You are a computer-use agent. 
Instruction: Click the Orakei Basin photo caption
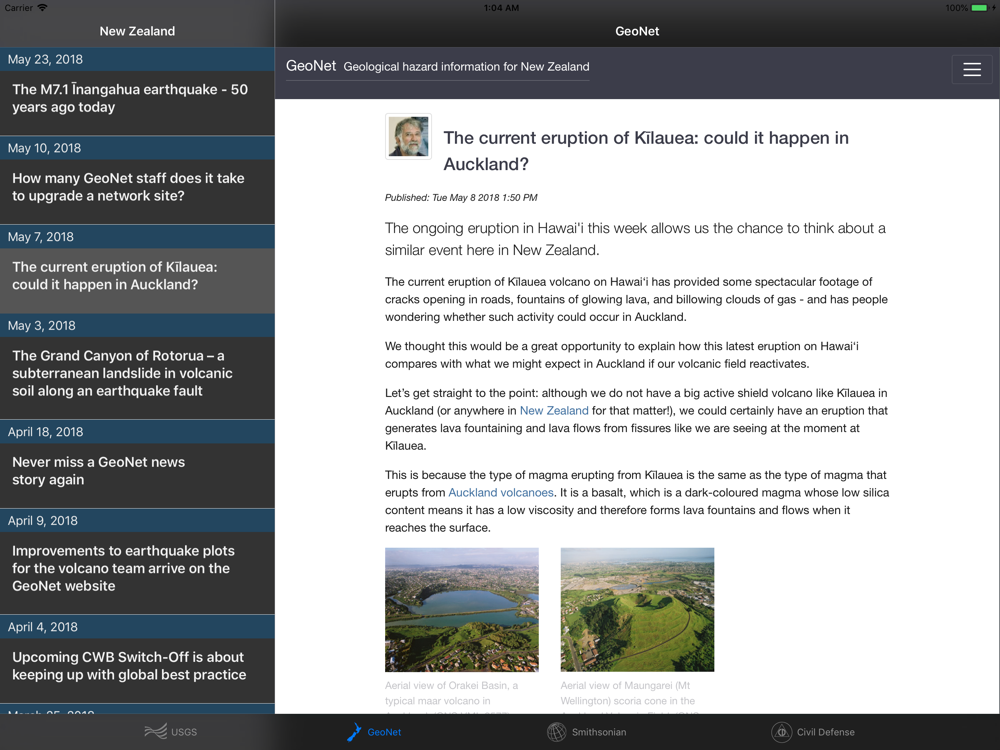(x=452, y=696)
